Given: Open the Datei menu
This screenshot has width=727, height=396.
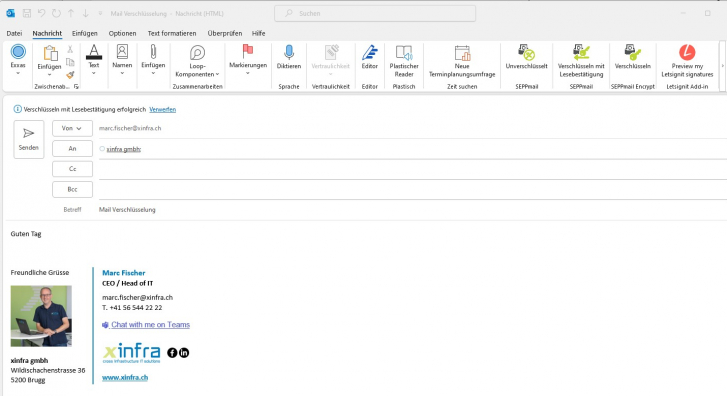Looking at the screenshot, I should tap(14, 33).
